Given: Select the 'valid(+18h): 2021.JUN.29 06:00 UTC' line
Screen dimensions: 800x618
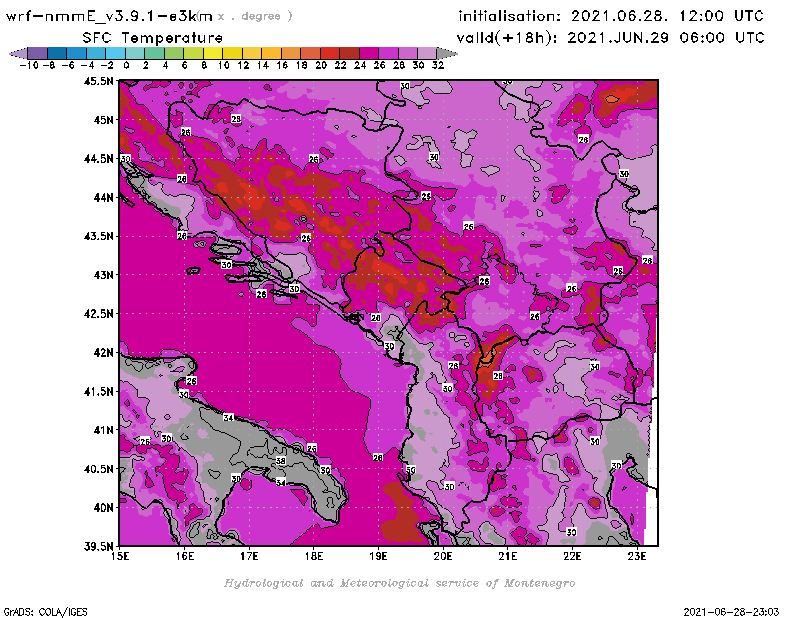Looking at the screenshot, I should pyautogui.click(x=610, y=38).
